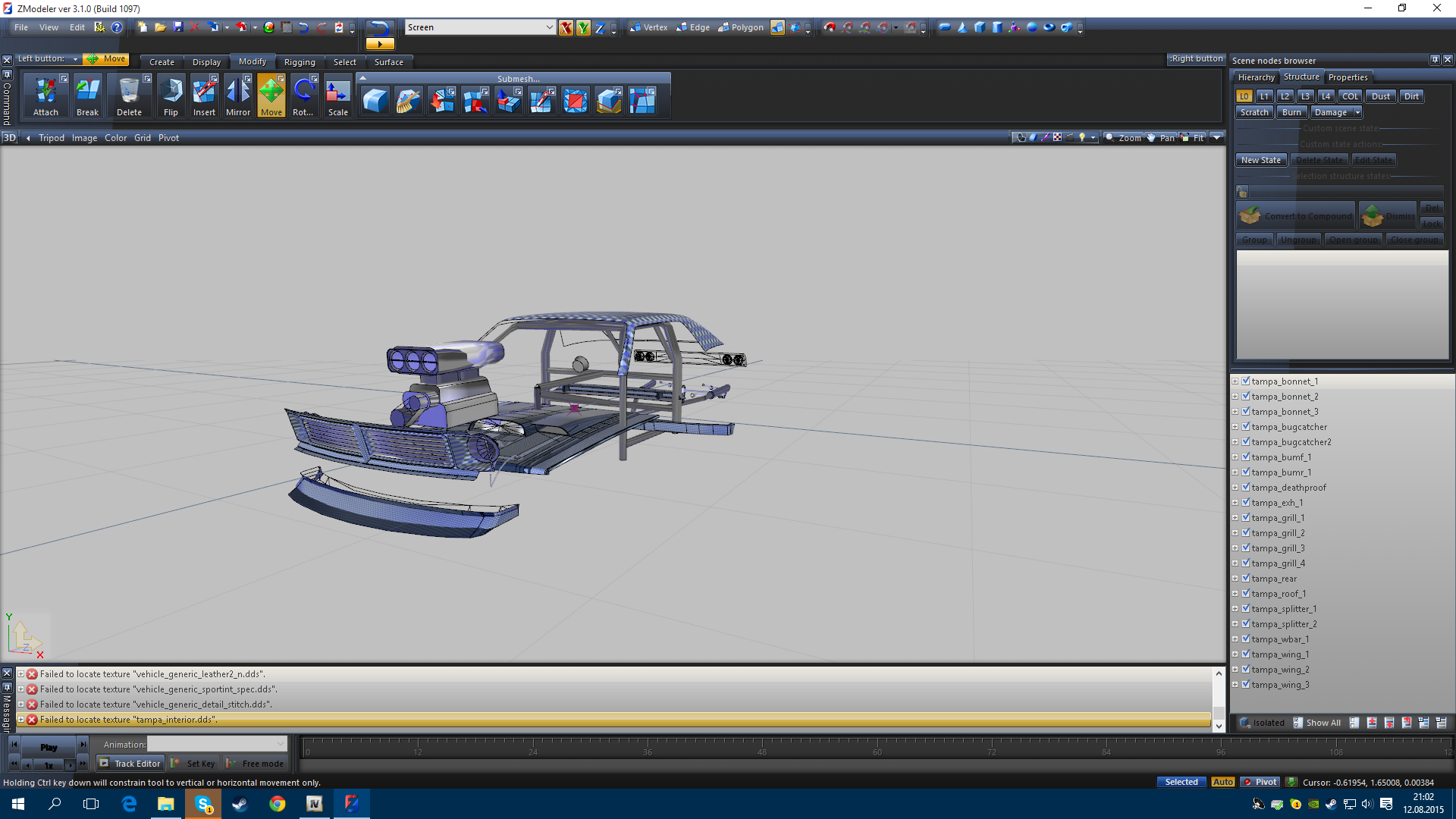1456x819 pixels.
Task: Open the Track Editor
Action: [130, 764]
